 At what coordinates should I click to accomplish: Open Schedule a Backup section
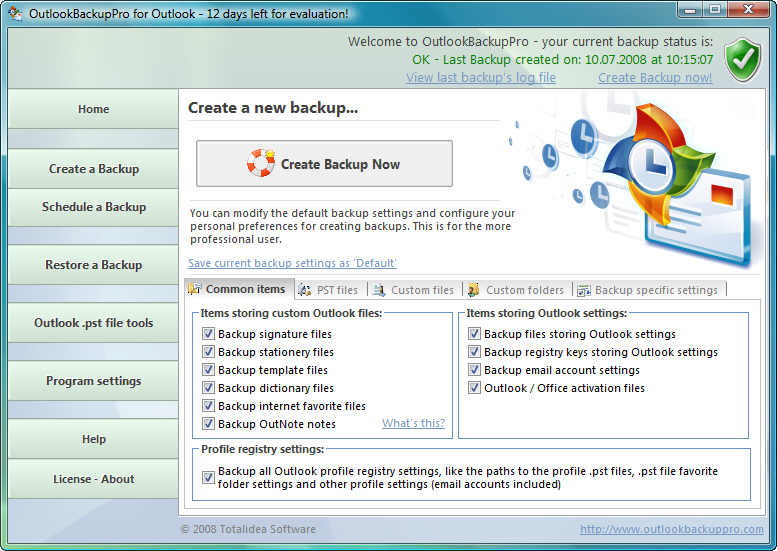click(x=93, y=207)
